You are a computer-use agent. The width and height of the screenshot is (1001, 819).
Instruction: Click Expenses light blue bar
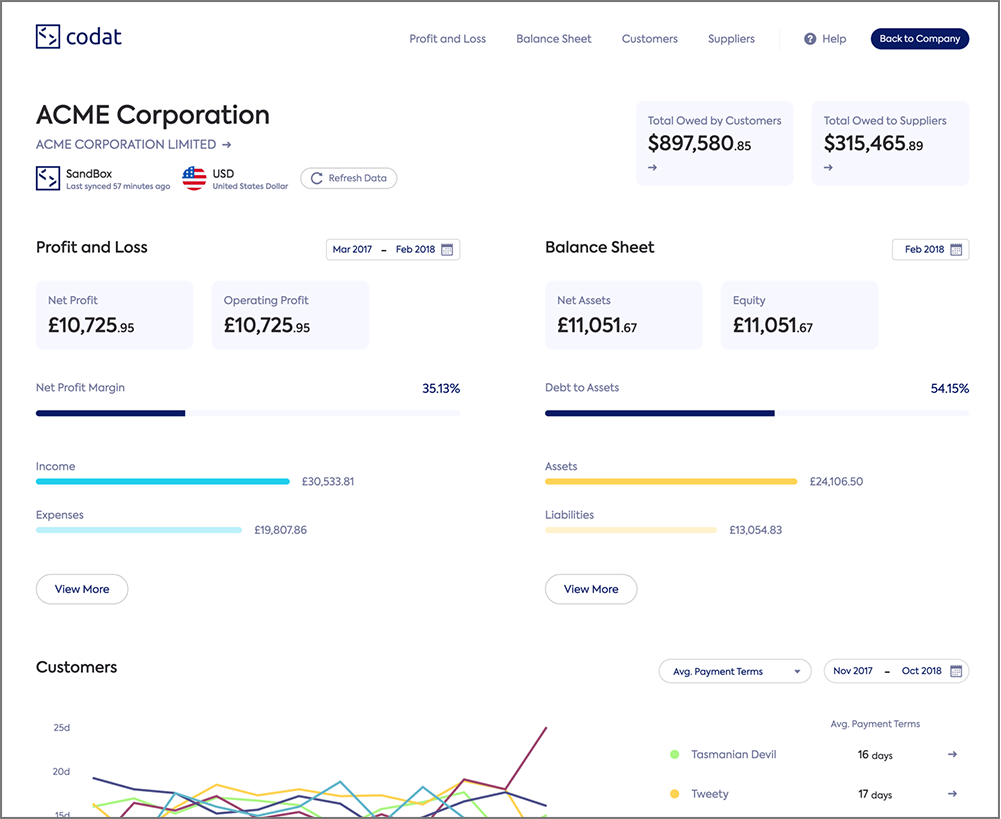click(x=139, y=530)
